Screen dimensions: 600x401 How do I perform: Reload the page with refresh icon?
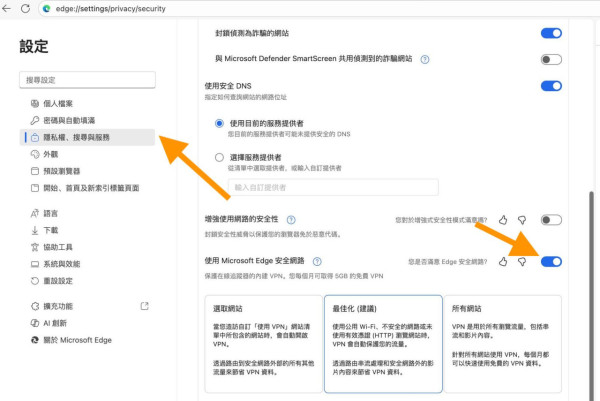pyautogui.click(x=25, y=8)
